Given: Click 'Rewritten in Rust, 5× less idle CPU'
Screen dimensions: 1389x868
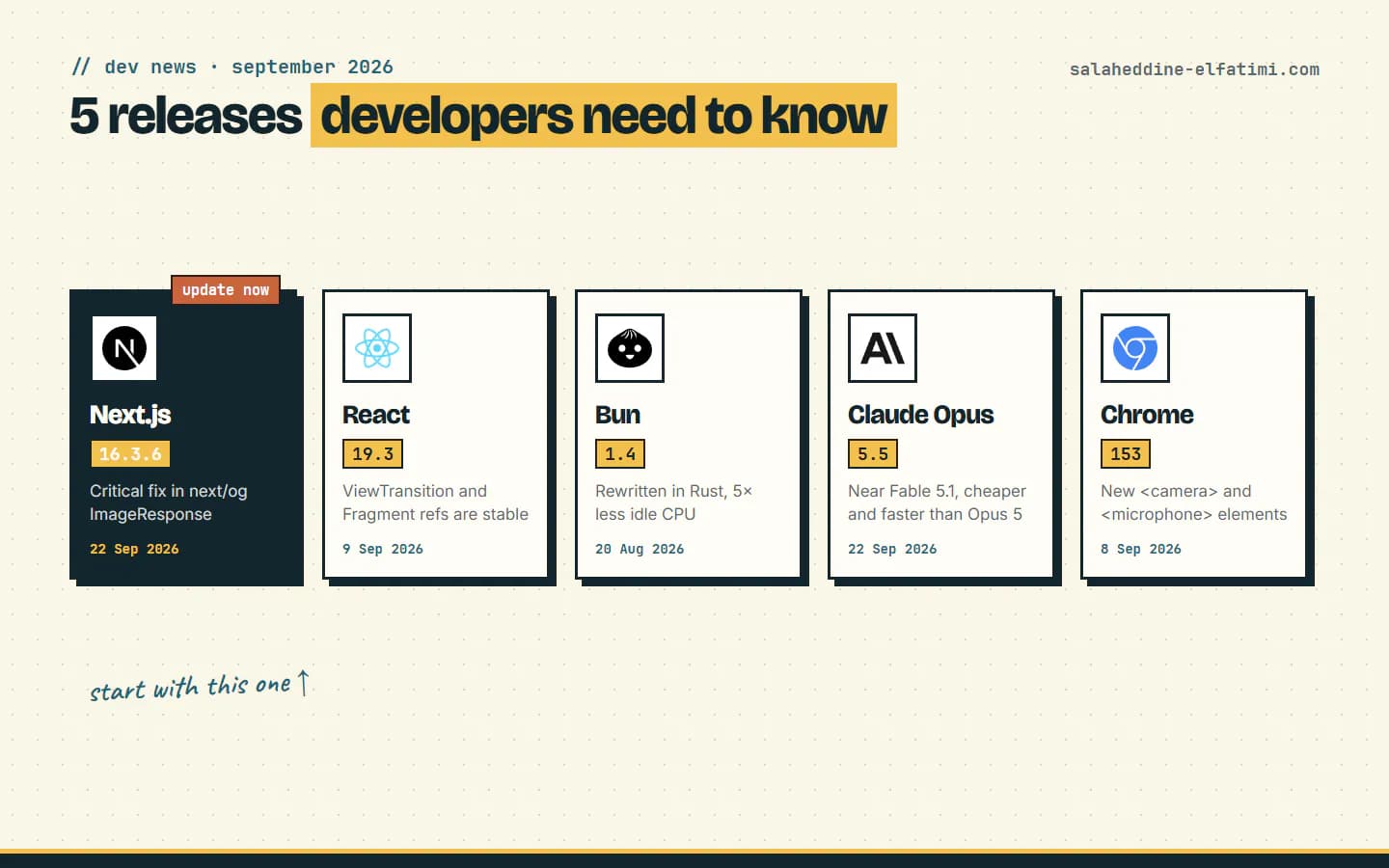Looking at the screenshot, I should [x=673, y=502].
